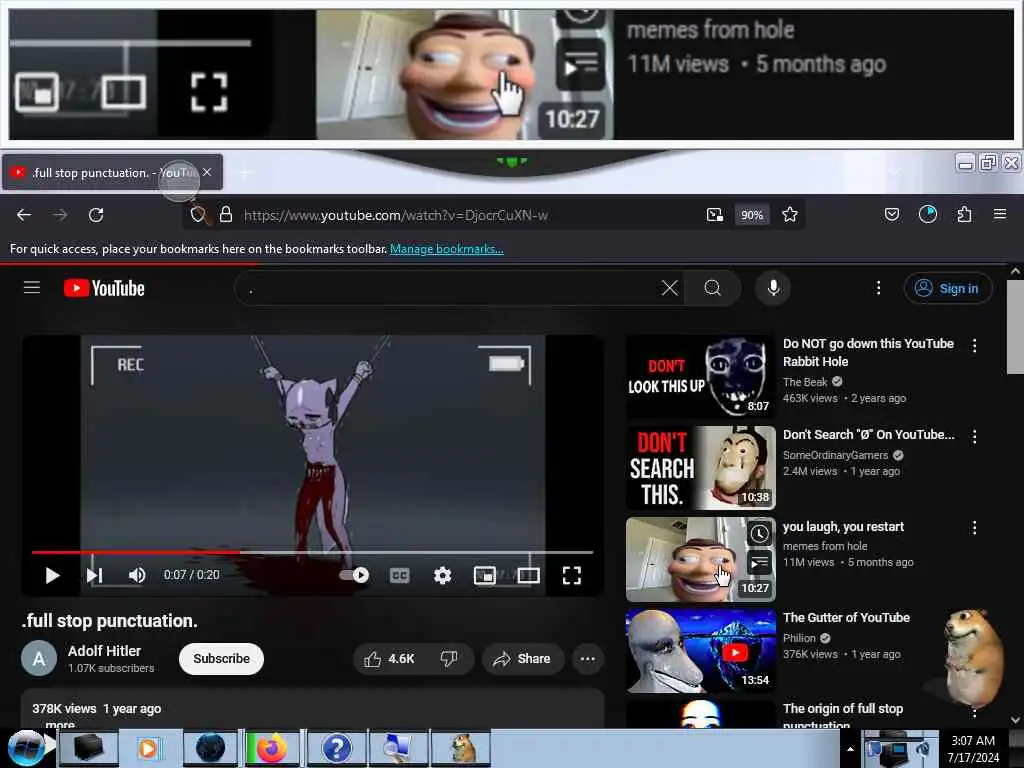Click the YouTube search magnifier button
Viewport: 1024px width, 768px height.
point(712,288)
